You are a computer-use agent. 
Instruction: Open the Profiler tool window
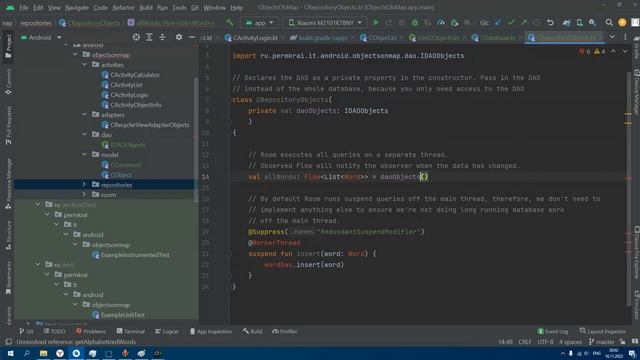point(285,331)
